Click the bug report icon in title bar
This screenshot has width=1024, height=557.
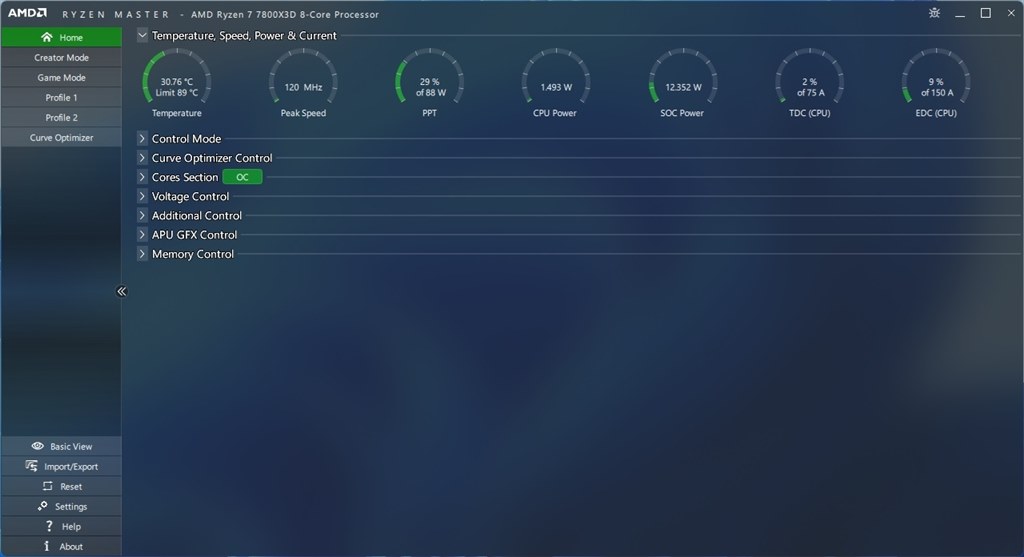point(935,13)
